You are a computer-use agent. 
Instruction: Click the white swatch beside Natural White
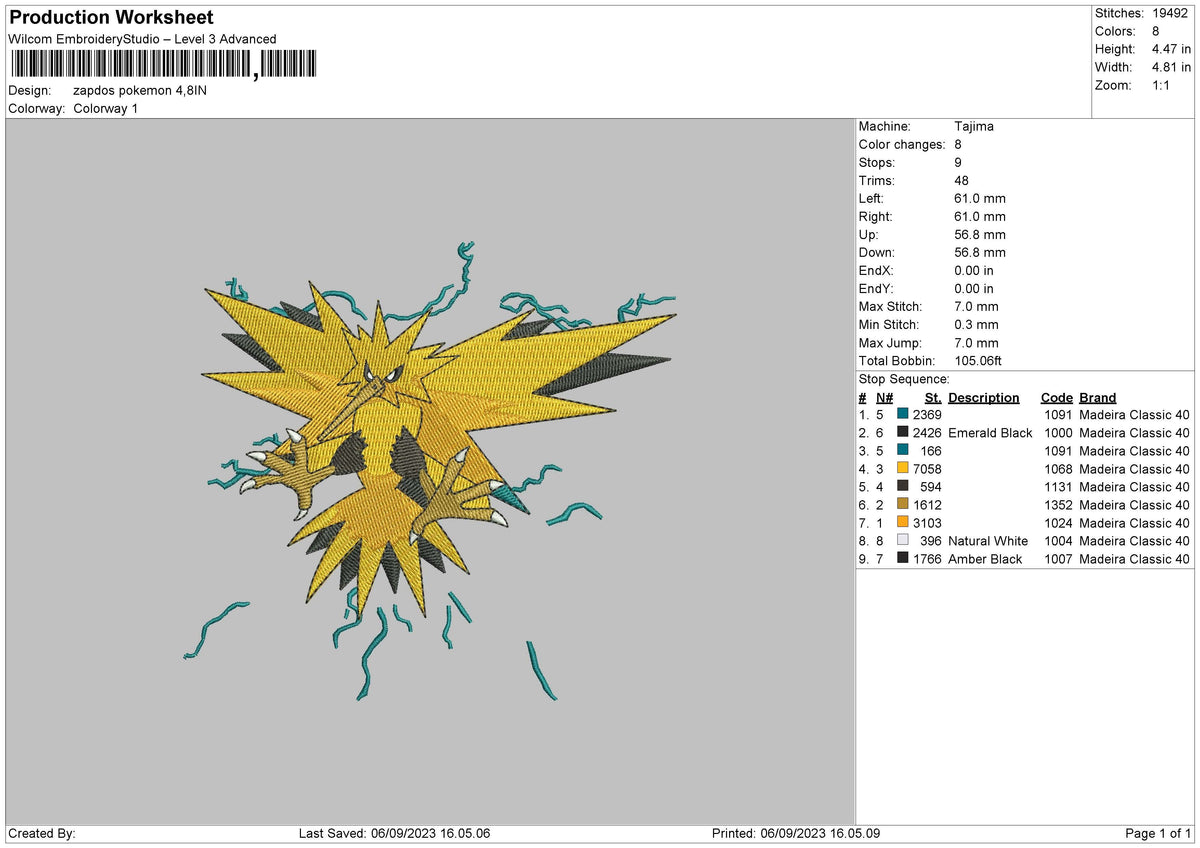[x=903, y=541]
